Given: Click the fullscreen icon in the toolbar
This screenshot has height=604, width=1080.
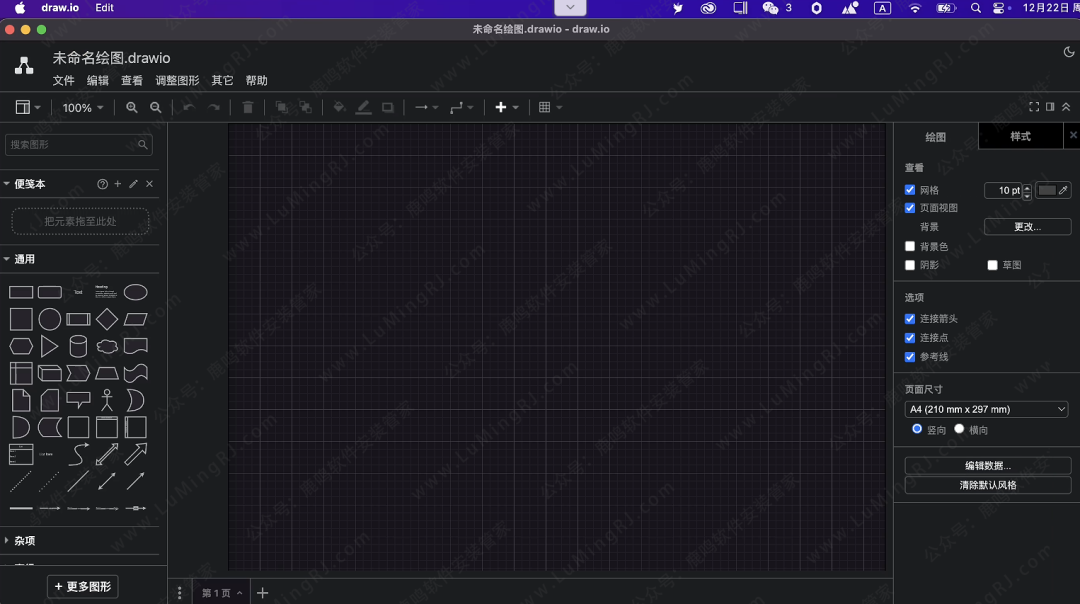Looking at the screenshot, I should [1034, 107].
